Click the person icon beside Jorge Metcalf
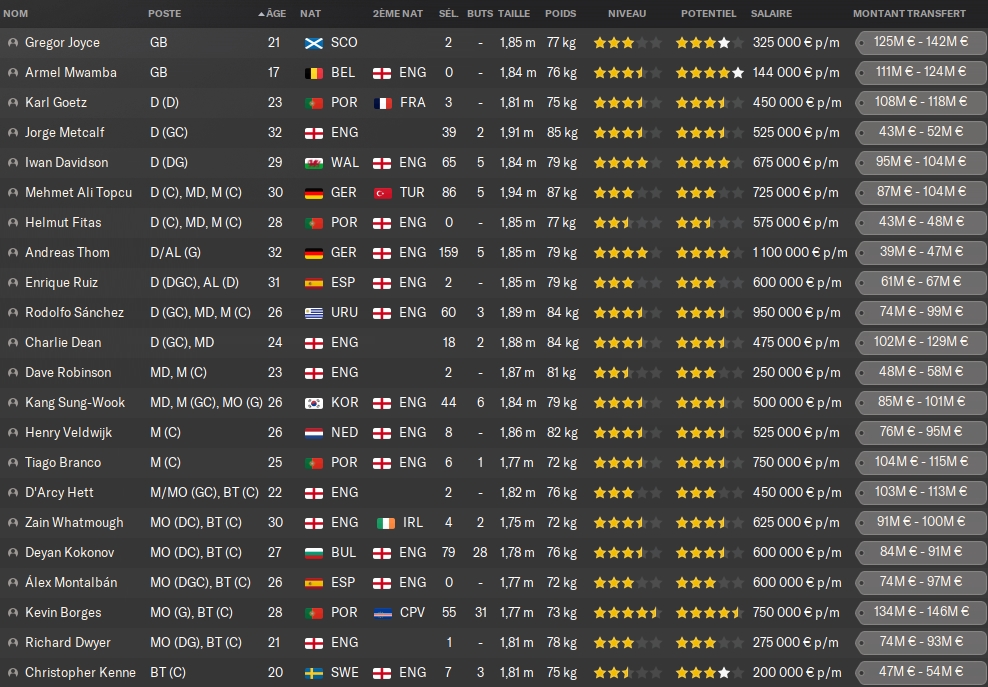The image size is (988, 687). point(13,133)
